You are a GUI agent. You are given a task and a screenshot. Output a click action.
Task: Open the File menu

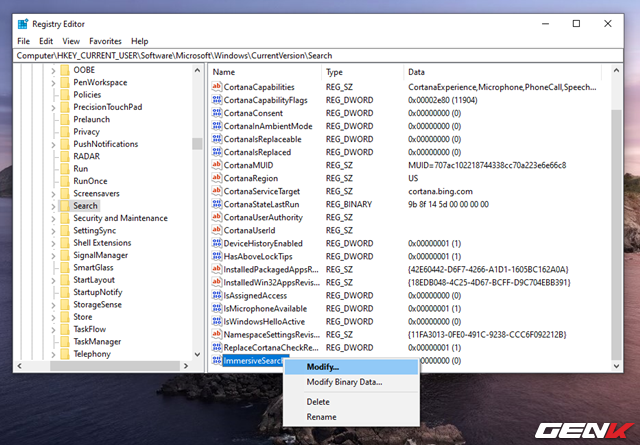click(23, 41)
